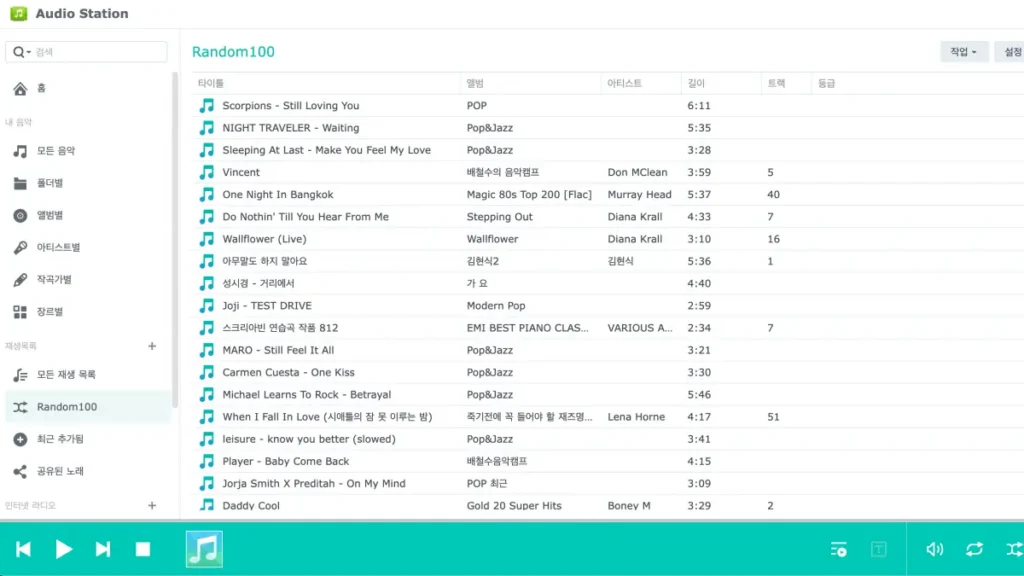This screenshot has width=1024, height=576.
Task: Open 모든 재생 목록 playlists view
Action: pos(88,374)
